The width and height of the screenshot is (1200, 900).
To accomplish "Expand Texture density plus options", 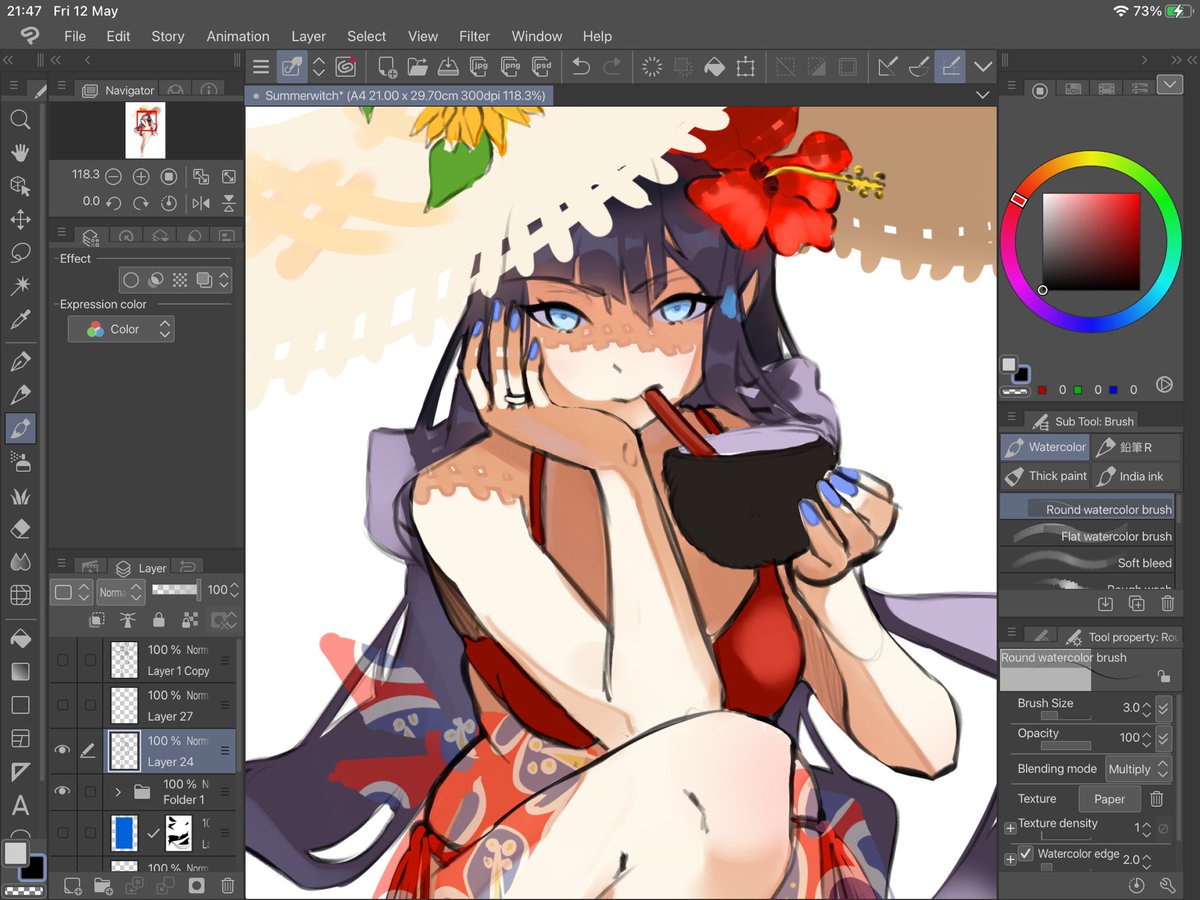I will pyautogui.click(x=1010, y=828).
